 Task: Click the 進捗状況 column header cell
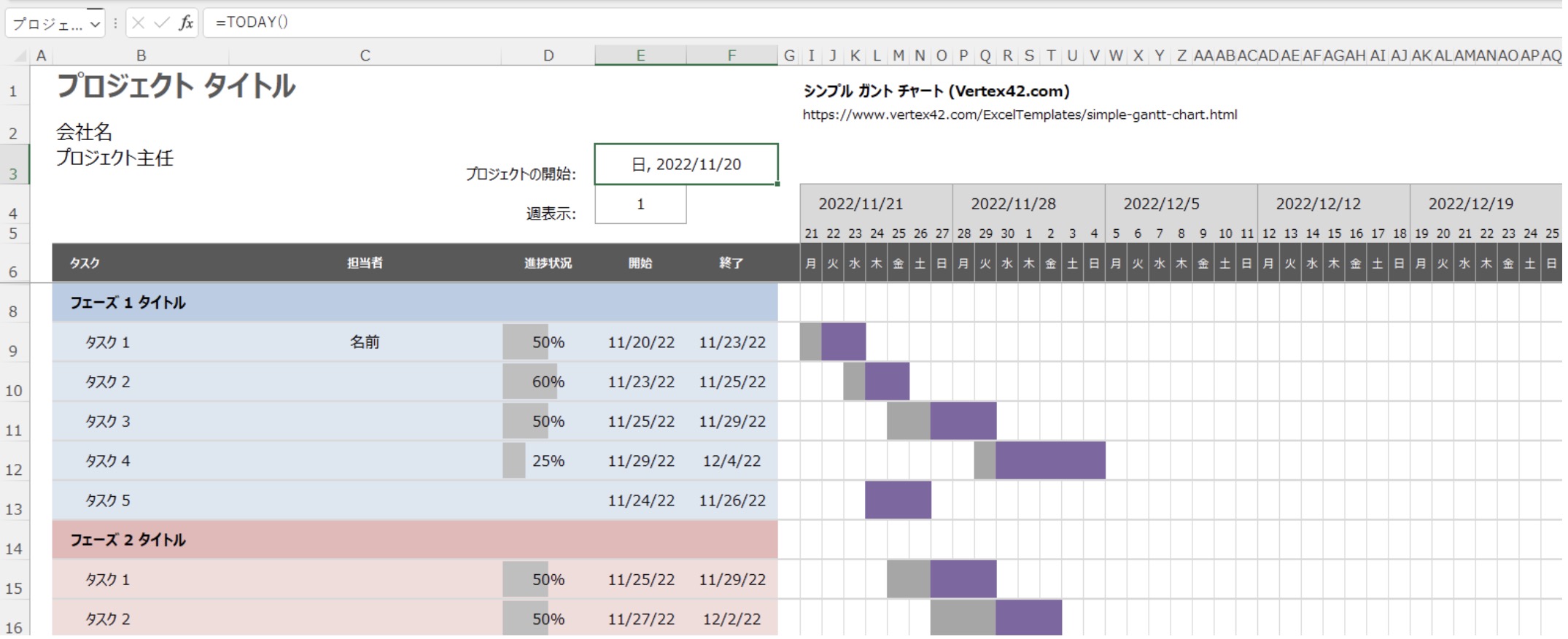point(548,263)
